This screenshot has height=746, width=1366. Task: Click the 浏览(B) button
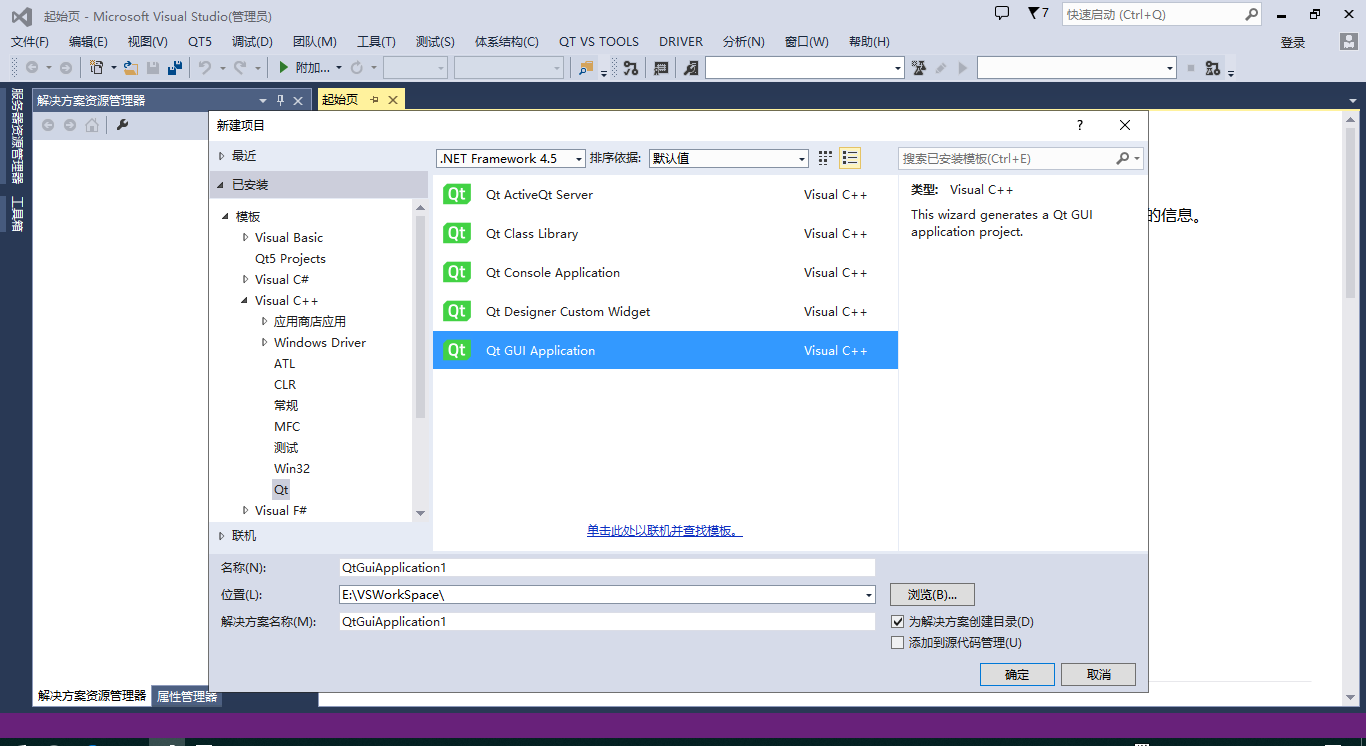point(930,594)
